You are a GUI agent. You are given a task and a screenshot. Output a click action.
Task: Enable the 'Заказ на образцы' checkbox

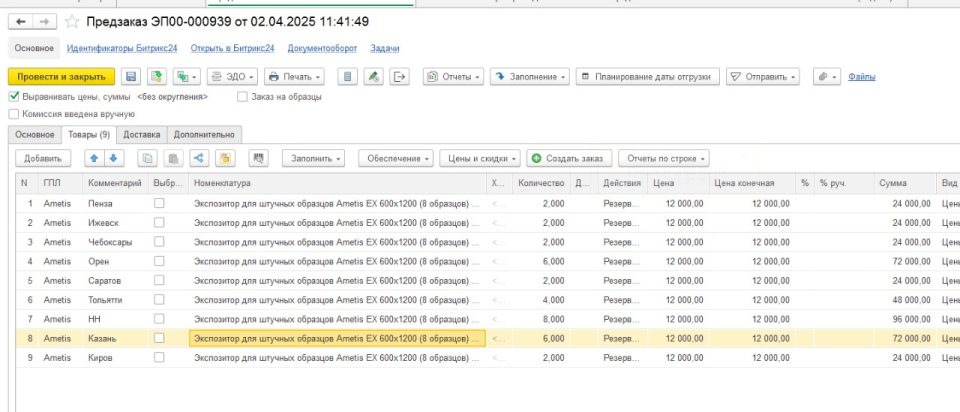point(242,97)
